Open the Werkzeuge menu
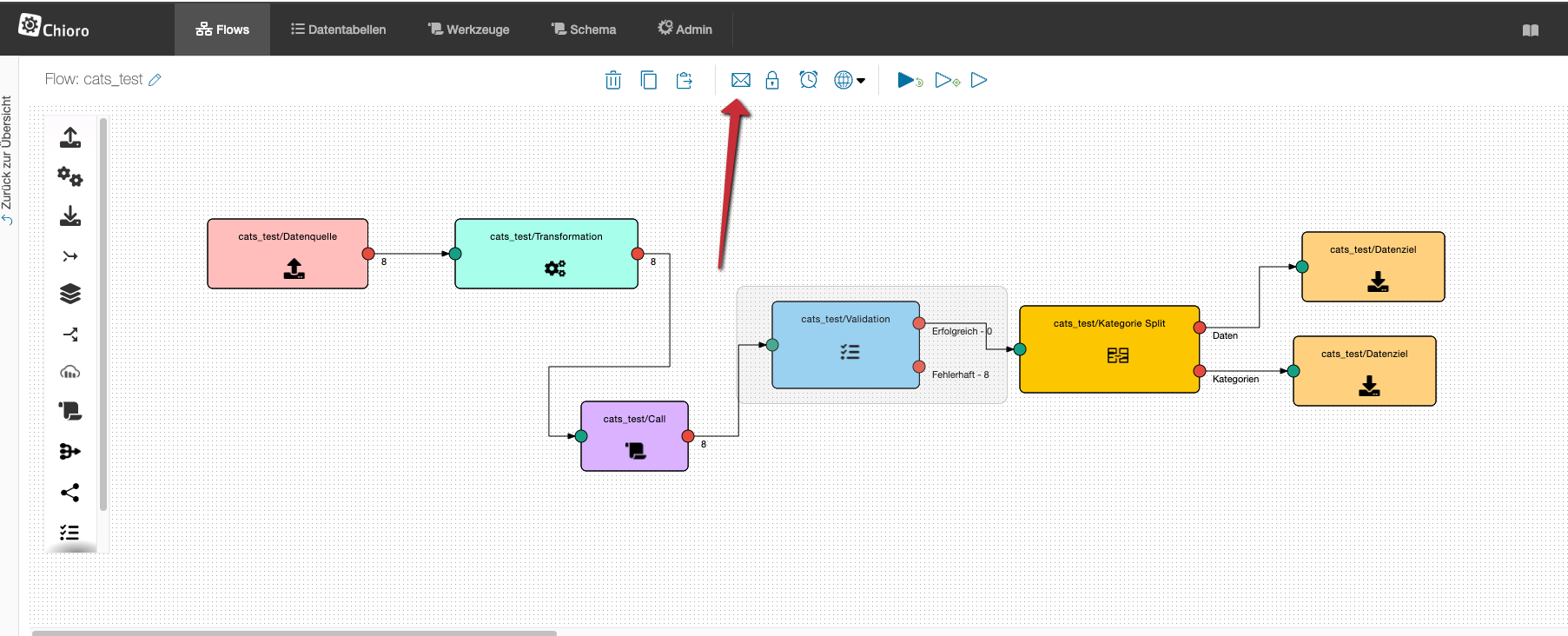Image resolution: width=1568 pixels, height=636 pixels. click(x=469, y=30)
